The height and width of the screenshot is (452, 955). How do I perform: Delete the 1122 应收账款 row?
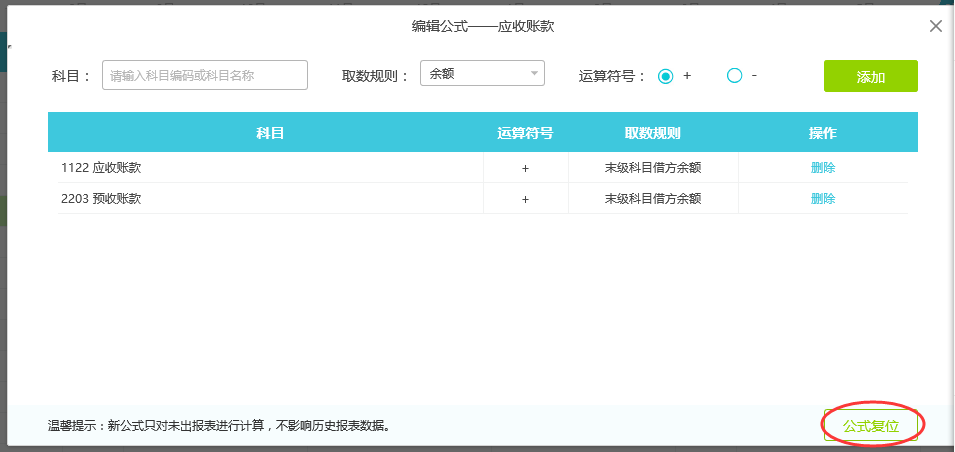[823, 168]
